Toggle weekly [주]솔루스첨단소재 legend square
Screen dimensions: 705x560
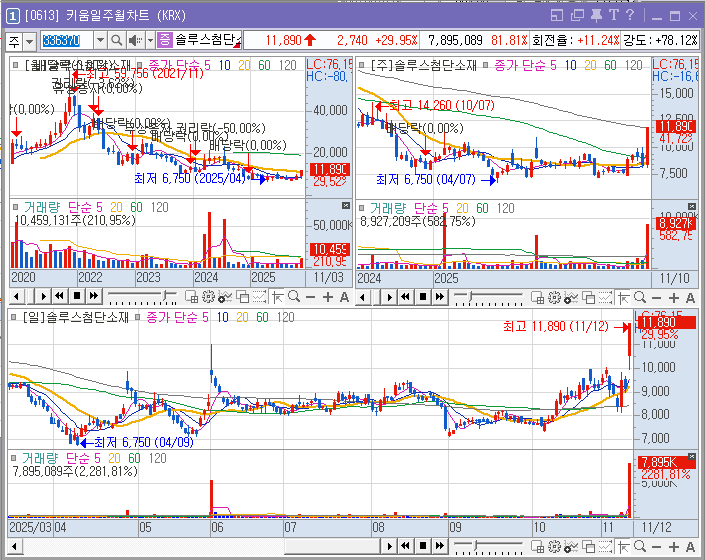[x=361, y=65]
